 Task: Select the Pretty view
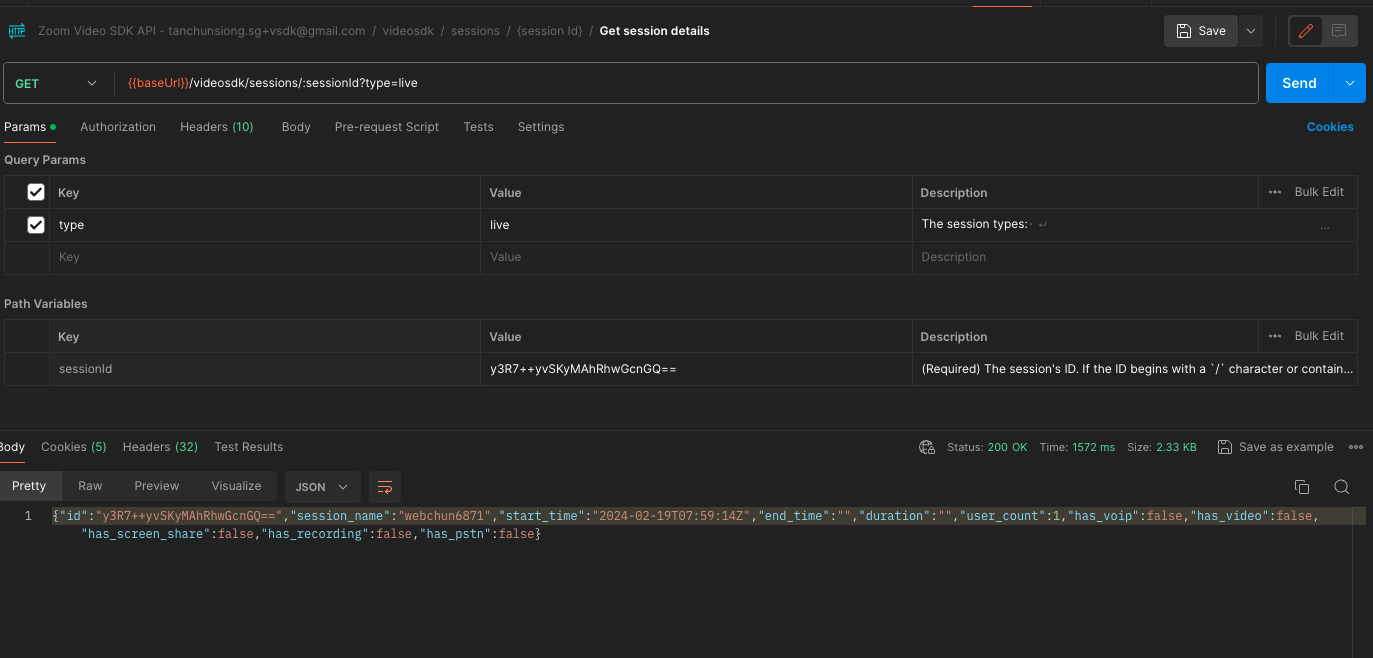coord(29,486)
